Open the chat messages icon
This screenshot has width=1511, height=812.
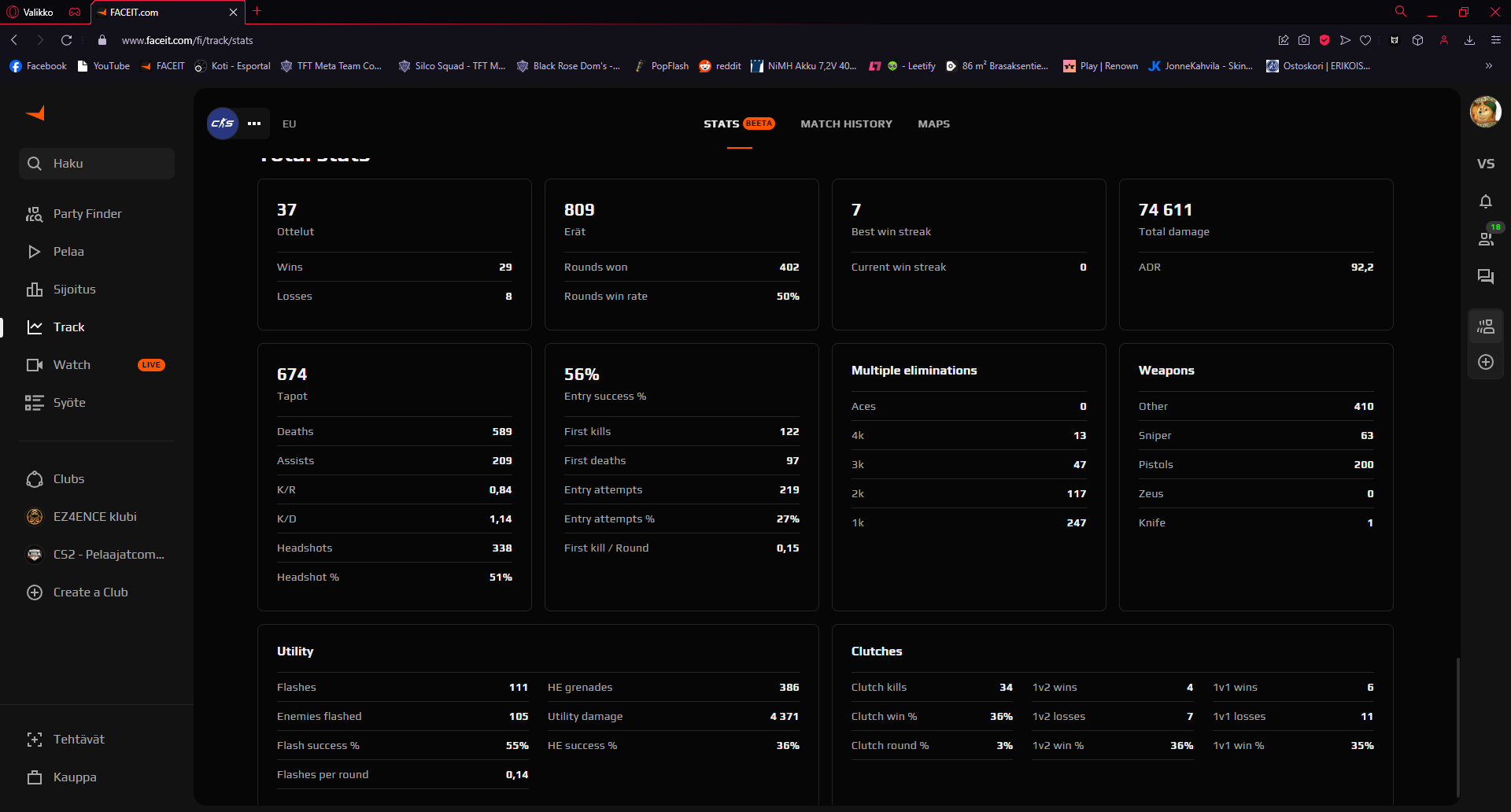(1485, 276)
